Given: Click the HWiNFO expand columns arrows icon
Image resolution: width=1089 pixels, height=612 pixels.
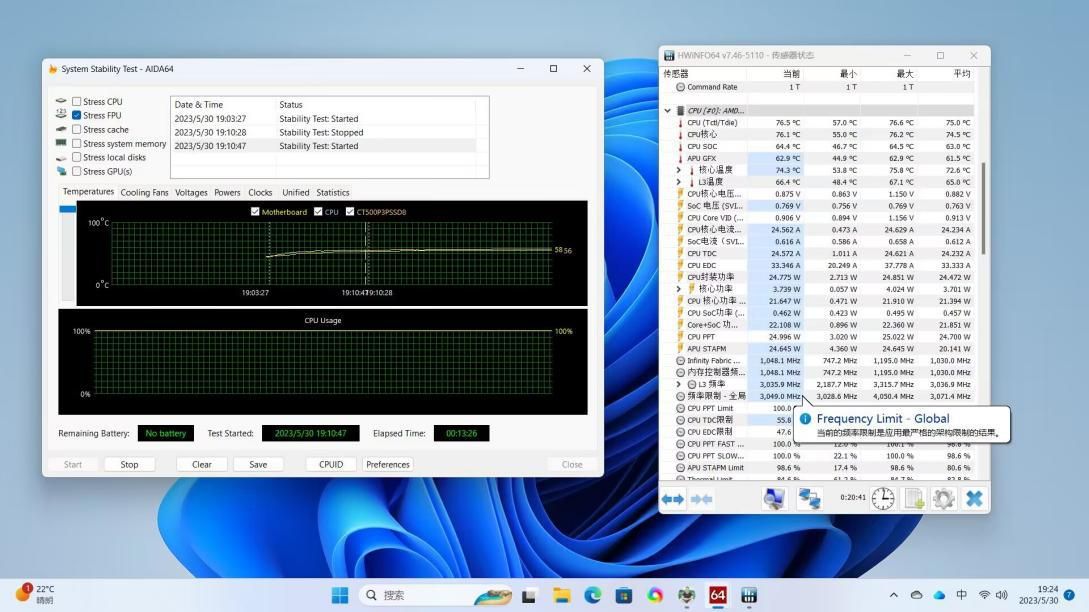Looking at the screenshot, I should [x=673, y=498].
